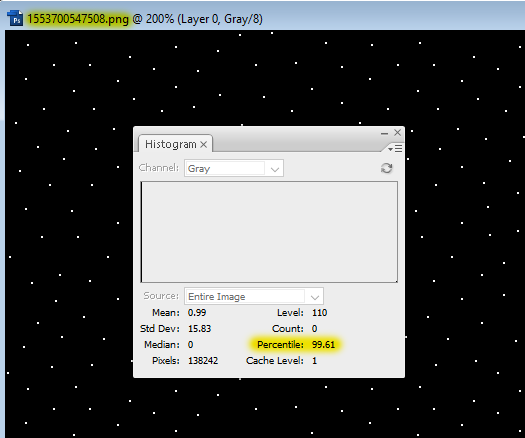The height and width of the screenshot is (438, 525).
Task: Open the Channel dropdown showing Gray
Action: click(x=234, y=168)
